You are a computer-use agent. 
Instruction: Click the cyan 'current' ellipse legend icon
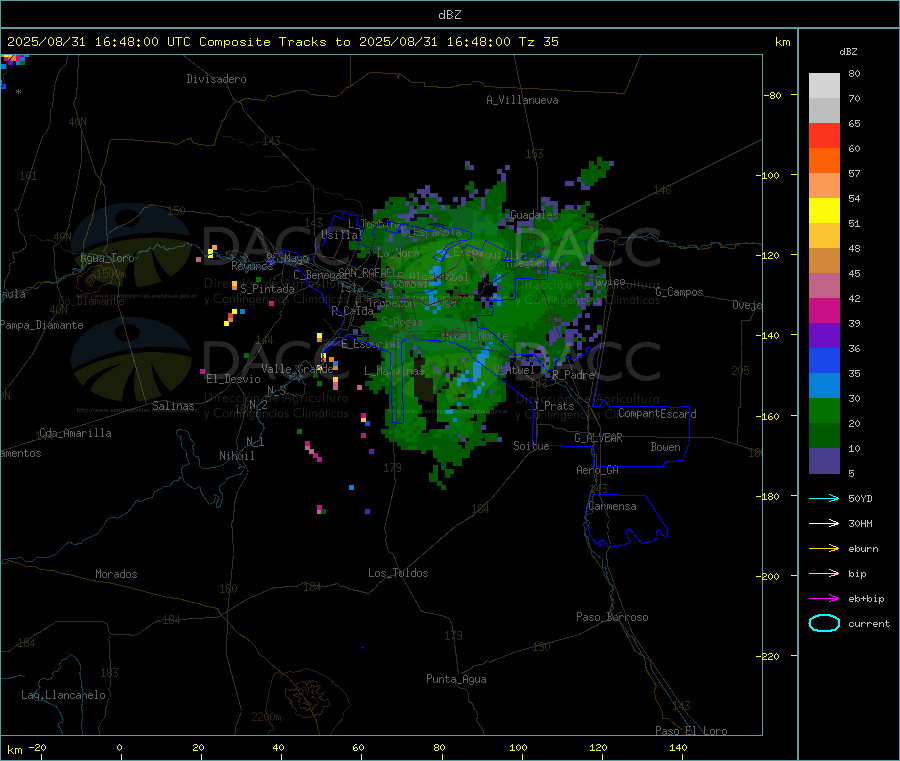click(824, 623)
